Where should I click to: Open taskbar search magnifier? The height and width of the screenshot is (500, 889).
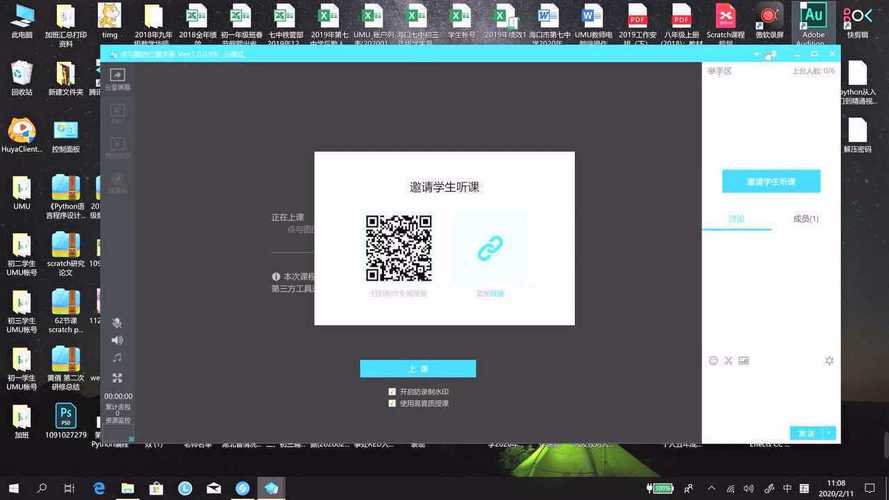click(x=42, y=488)
